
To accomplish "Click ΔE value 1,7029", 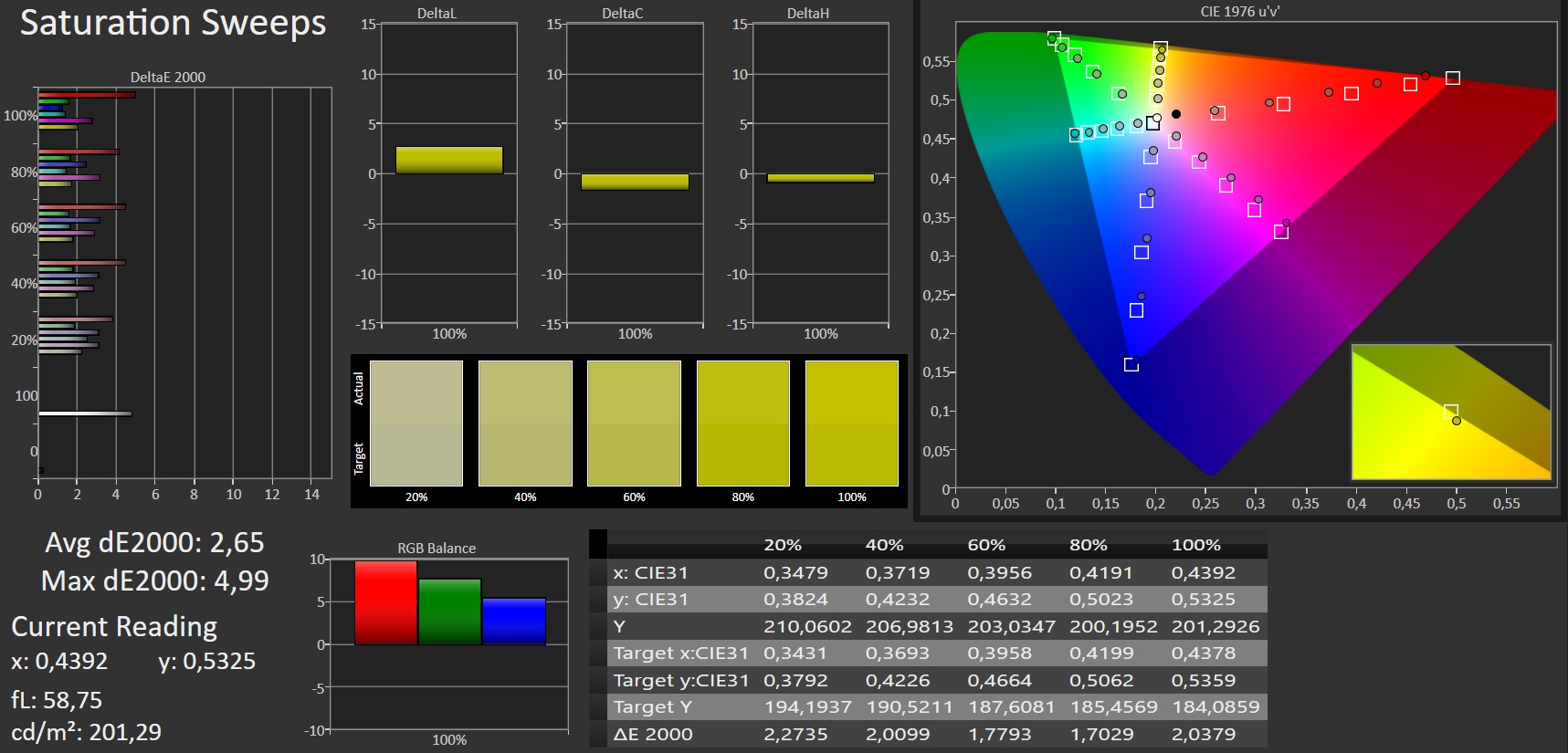I will click(x=1101, y=735).
